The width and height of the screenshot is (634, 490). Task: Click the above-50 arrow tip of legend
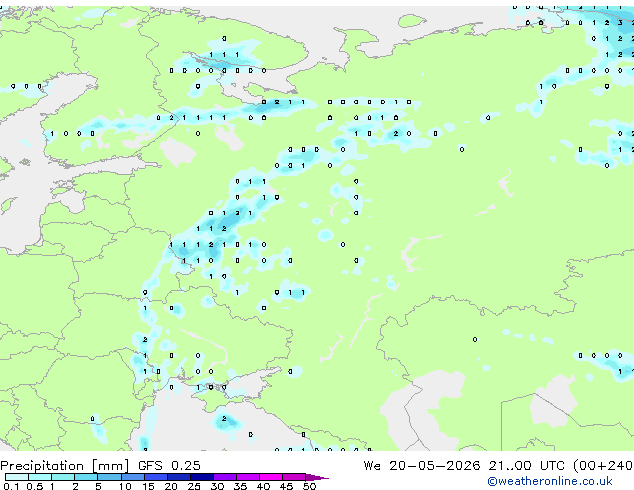coord(317,477)
